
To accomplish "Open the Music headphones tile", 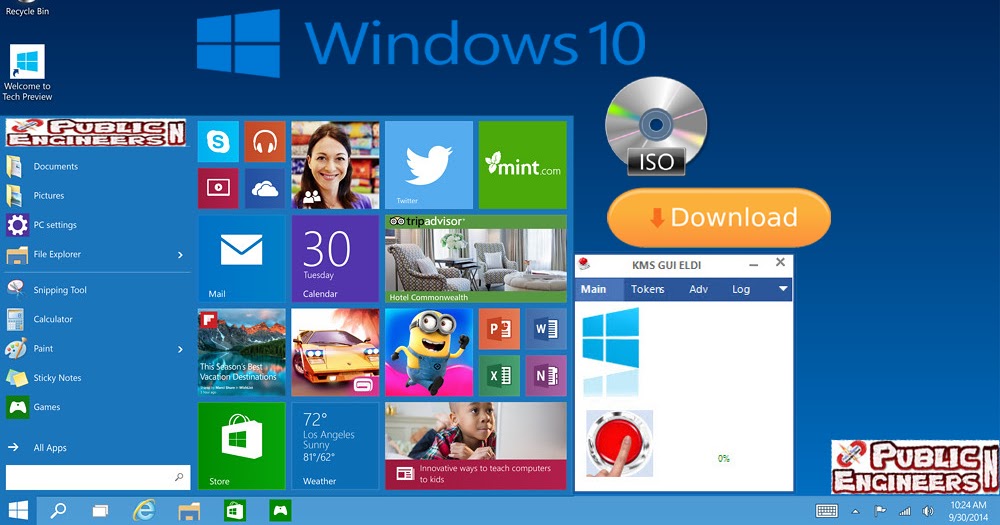I will pos(265,142).
